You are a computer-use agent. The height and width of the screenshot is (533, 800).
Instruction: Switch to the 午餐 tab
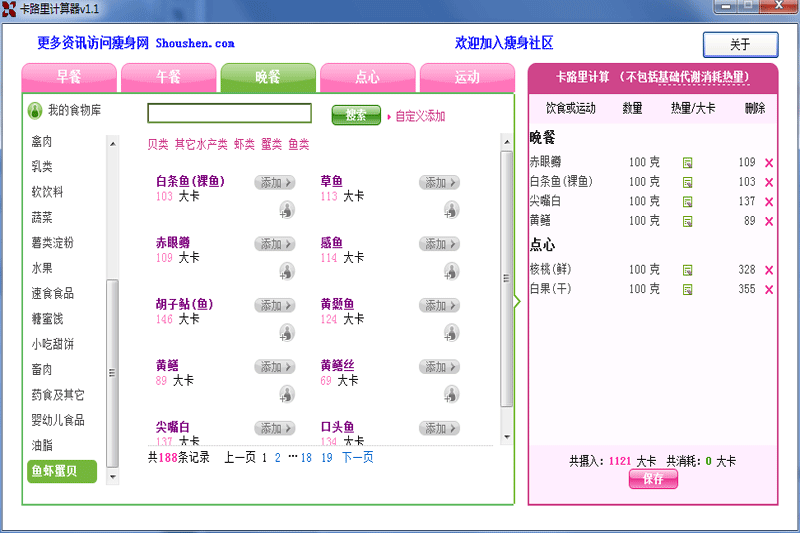pos(168,77)
